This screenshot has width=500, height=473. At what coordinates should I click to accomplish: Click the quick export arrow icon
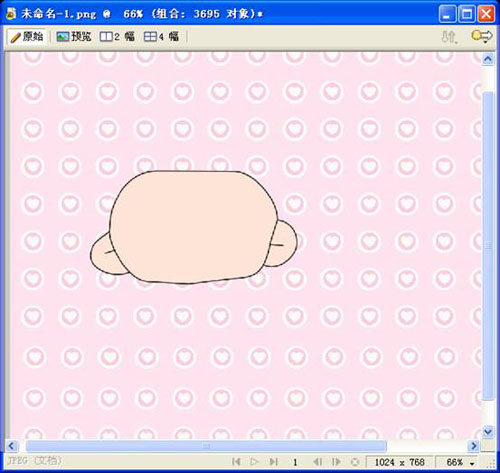click(482, 36)
